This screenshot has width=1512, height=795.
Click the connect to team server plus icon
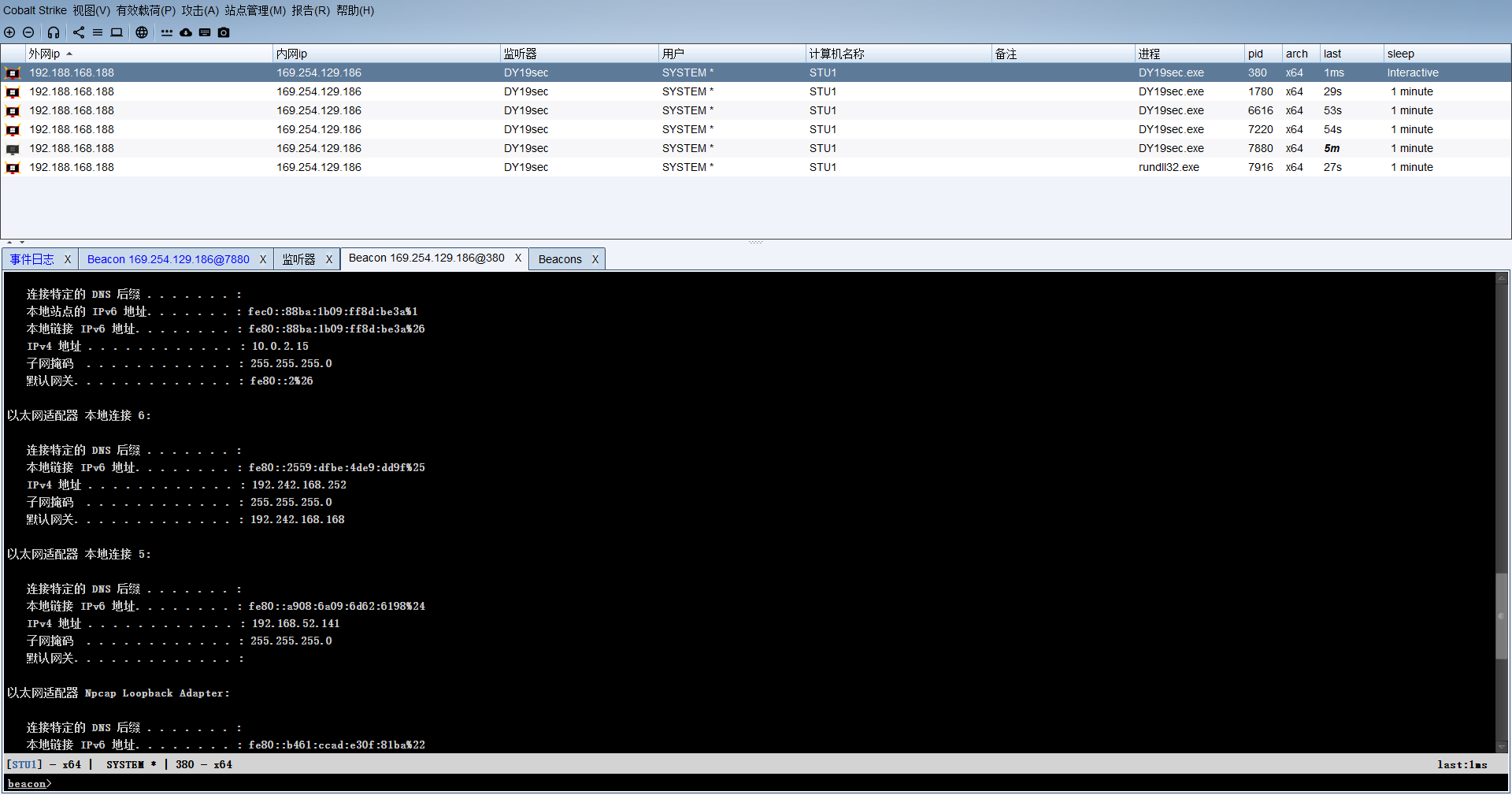pyautogui.click(x=9, y=32)
